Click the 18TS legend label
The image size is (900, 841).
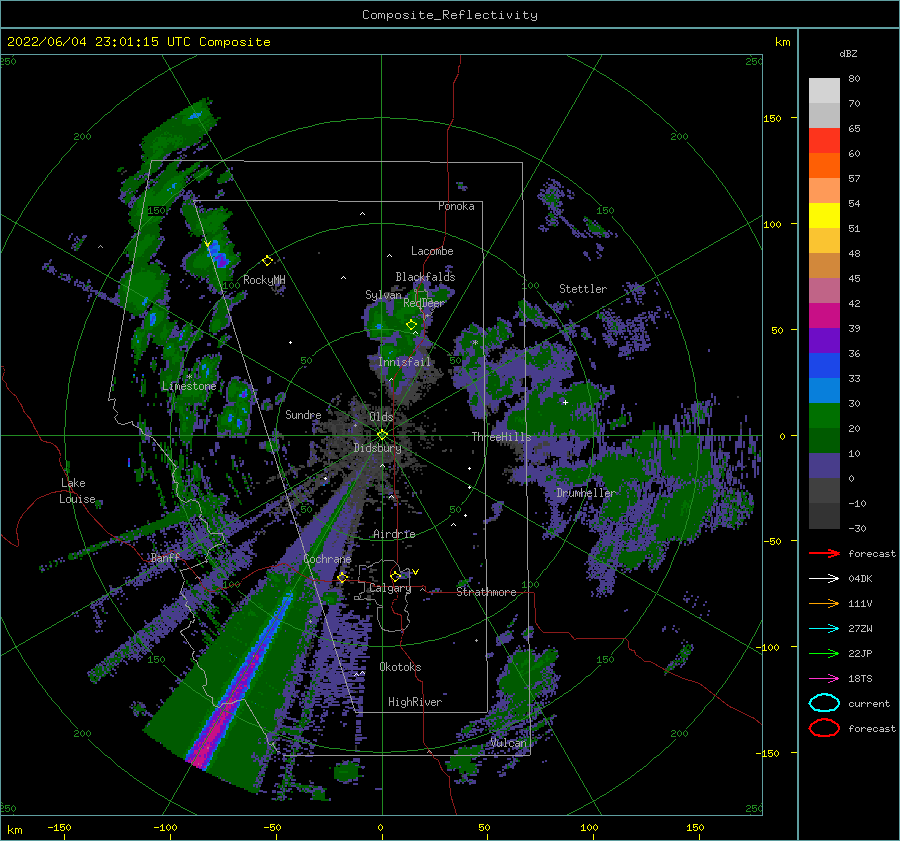pyautogui.click(x=860, y=679)
